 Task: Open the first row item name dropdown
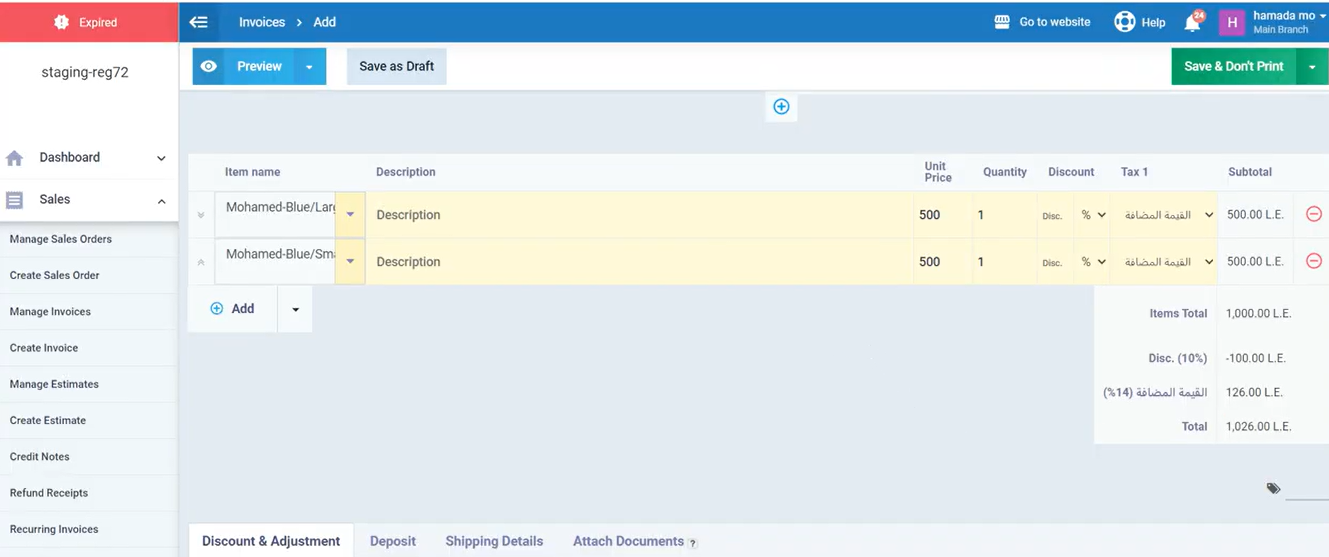click(350, 215)
